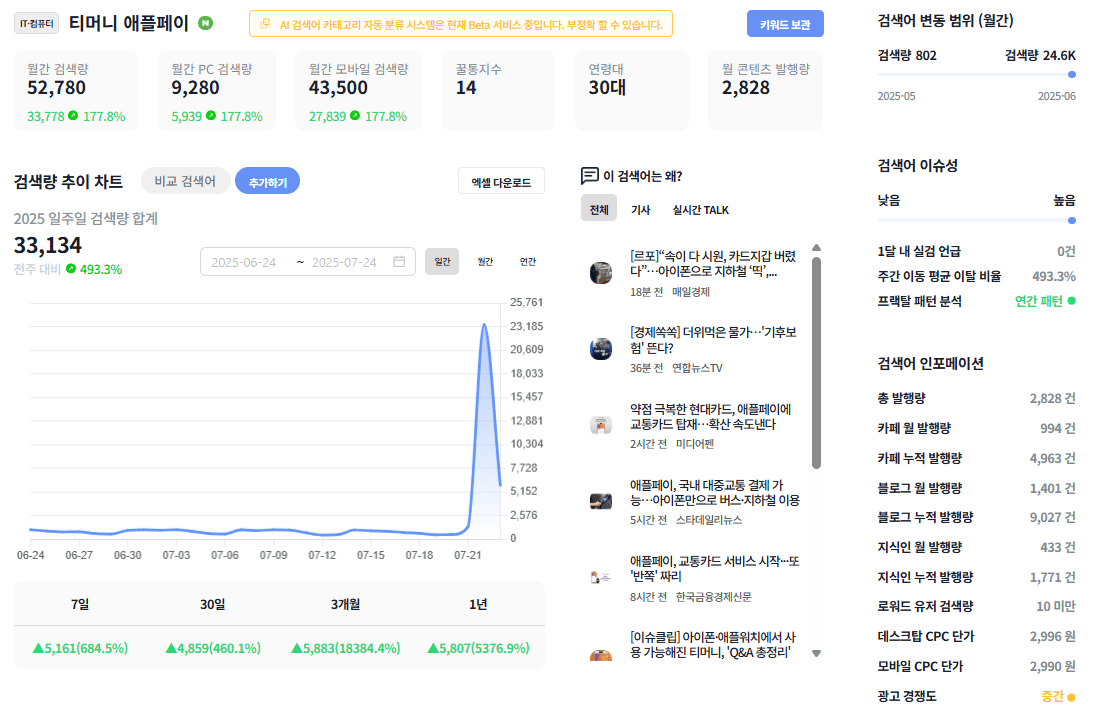This screenshot has height=720, width=1100.
Task: Select the 연간 chart period toggle
Action: click(x=528, y=262)
